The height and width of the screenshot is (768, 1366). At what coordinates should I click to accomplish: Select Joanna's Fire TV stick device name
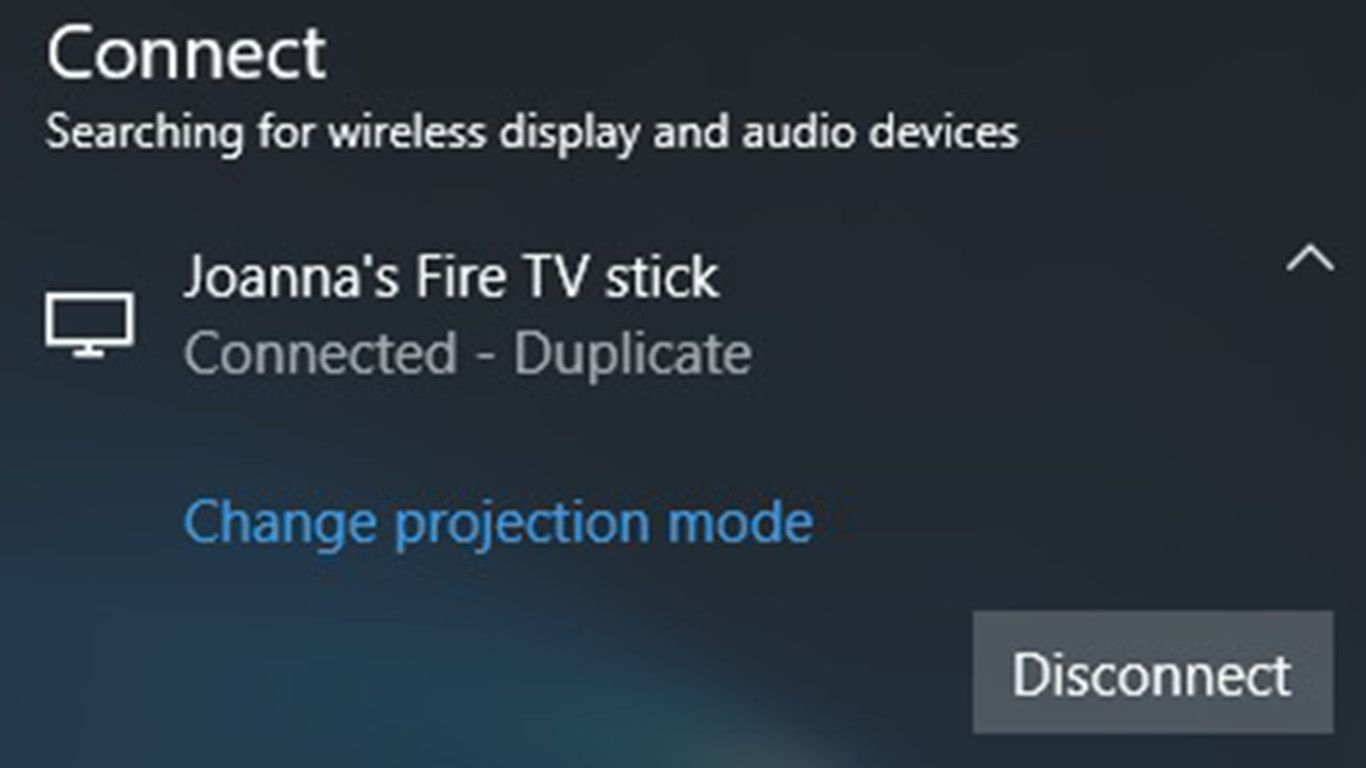coord(451,277)
